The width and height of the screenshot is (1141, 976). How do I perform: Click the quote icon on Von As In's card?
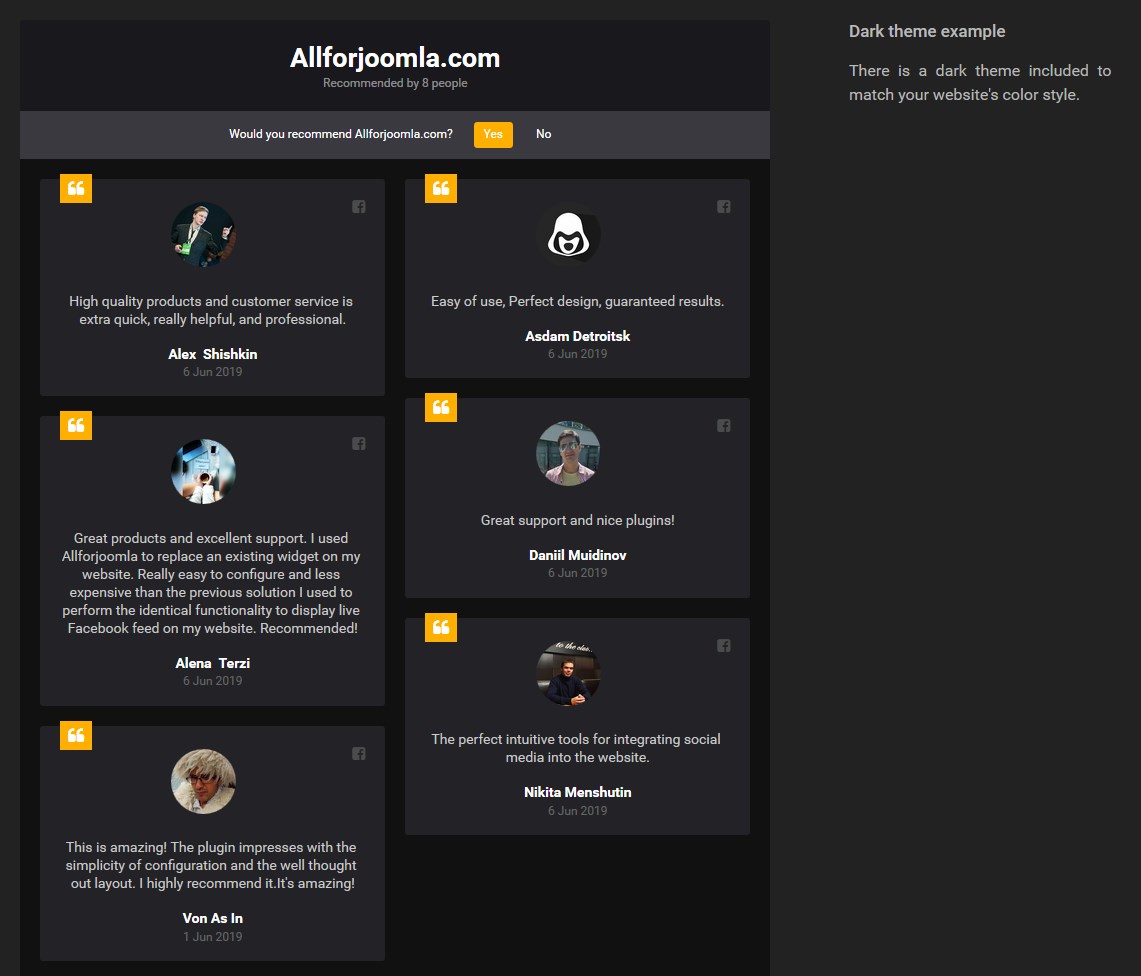[x=76, y=735]
